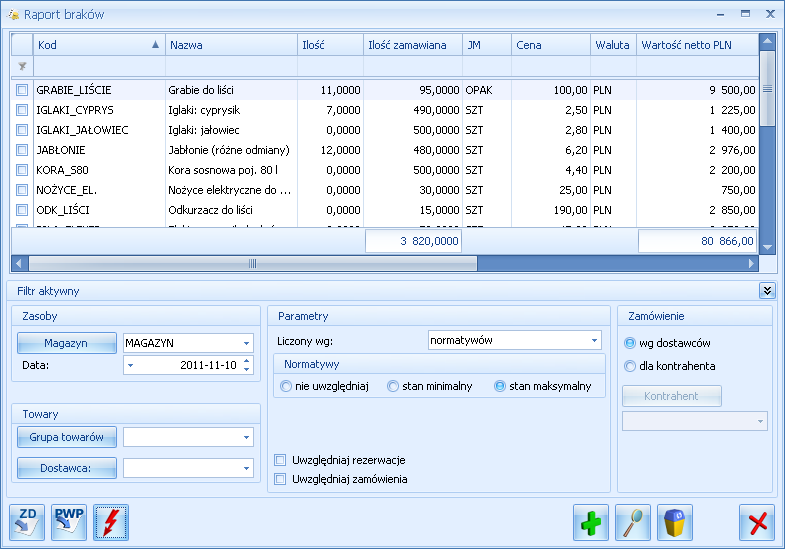Viewport: 785px width, 549px height.
Task: Click the Dostawca button
Action: click(x=67, y=468)
